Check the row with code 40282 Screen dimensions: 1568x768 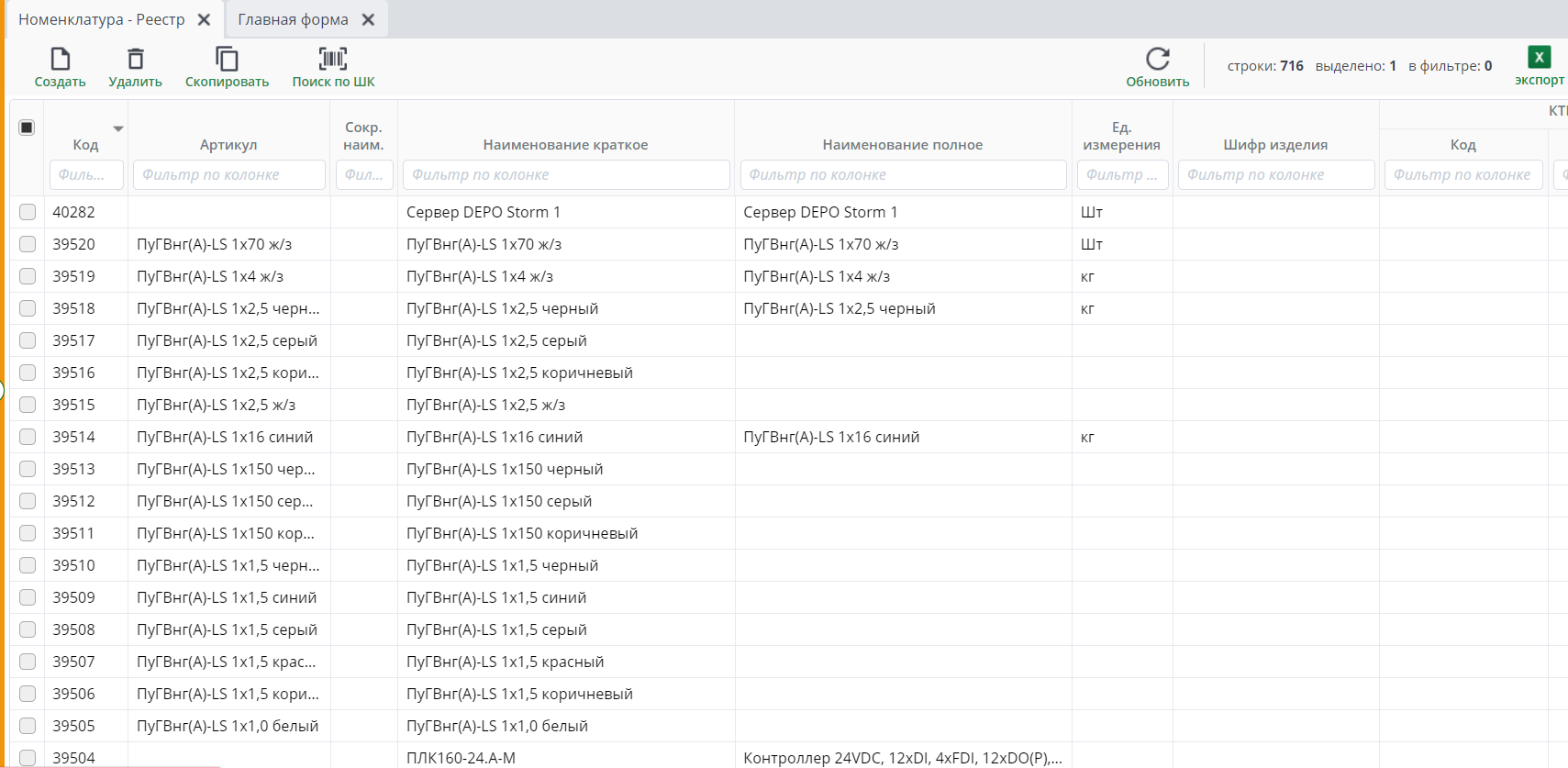(28, 212)
